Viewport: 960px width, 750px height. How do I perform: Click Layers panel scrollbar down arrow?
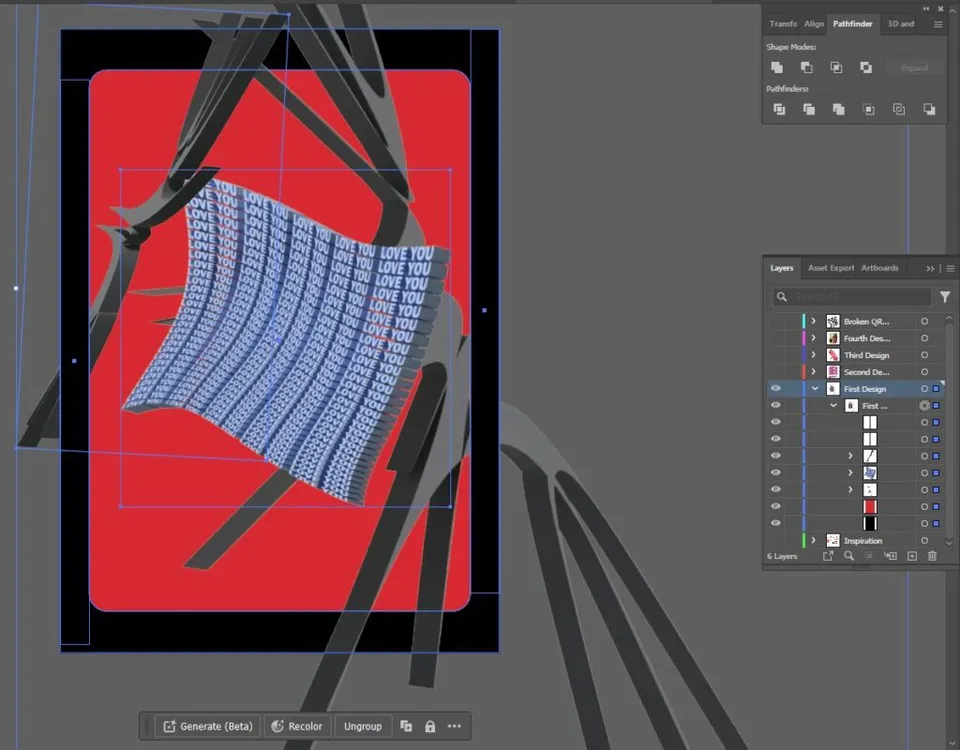click(x=949, y=542)
